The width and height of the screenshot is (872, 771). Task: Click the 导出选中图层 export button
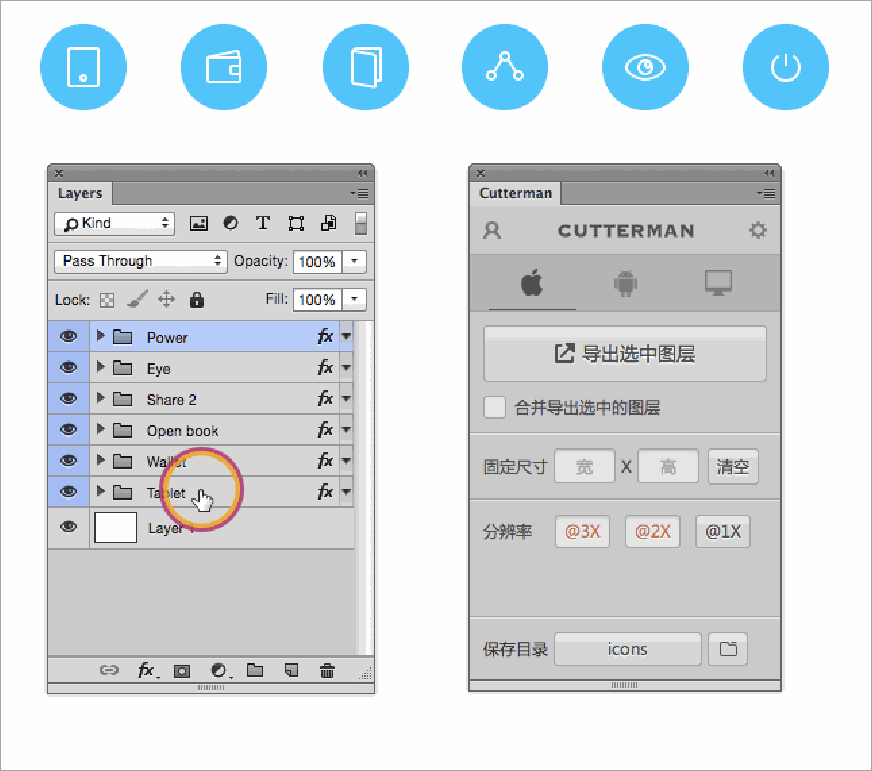625,354
